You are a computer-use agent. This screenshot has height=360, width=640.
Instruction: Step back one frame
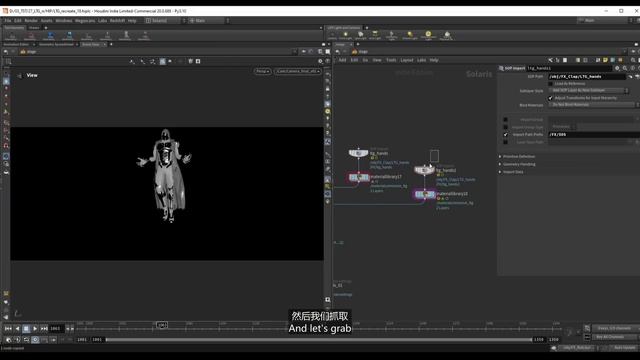click(x=17, y=328)
